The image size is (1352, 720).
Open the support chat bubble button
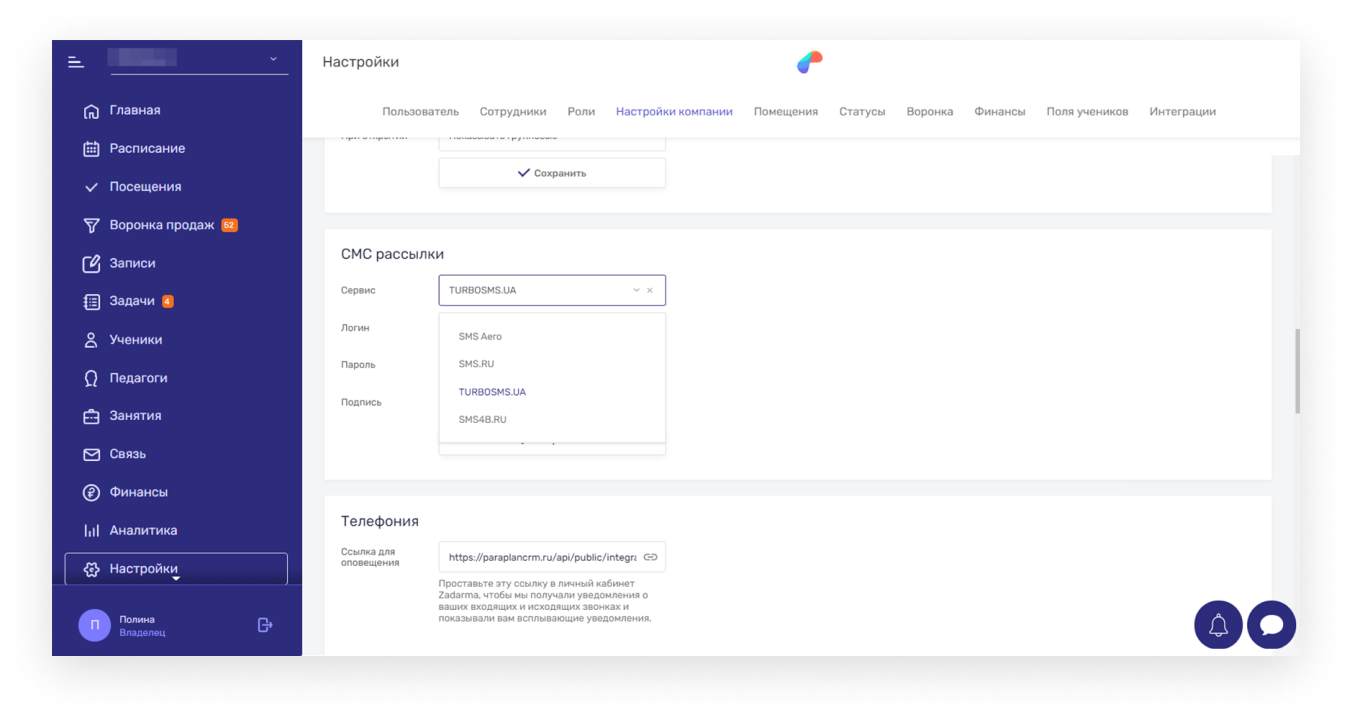tap(1272, 626)
